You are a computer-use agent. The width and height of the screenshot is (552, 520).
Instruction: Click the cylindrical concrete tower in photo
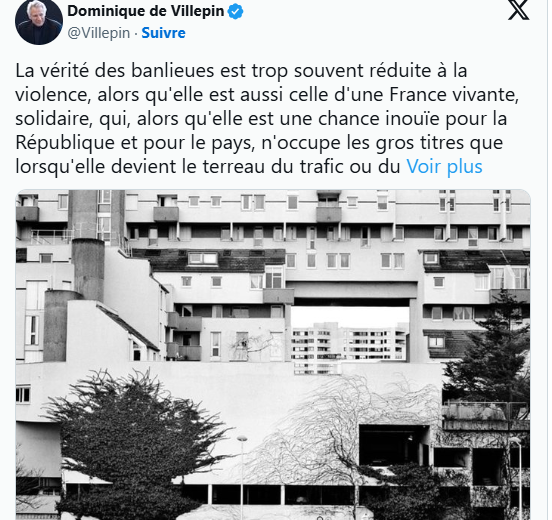pos(88,269)
